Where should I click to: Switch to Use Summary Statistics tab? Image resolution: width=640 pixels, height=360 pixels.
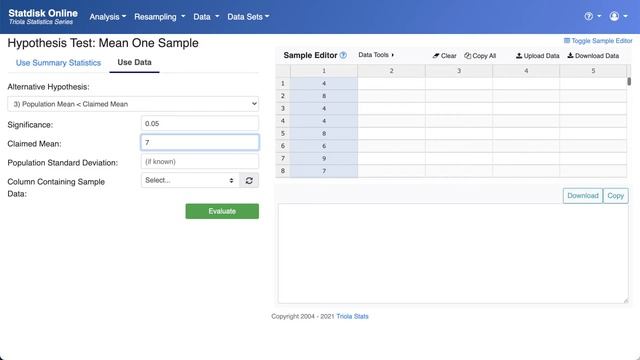point(58,63)
